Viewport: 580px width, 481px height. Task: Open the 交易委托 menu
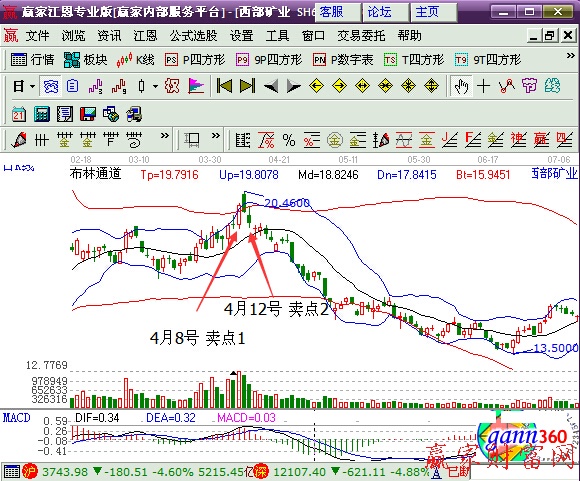pyautogui.click(x=361, y=36)
